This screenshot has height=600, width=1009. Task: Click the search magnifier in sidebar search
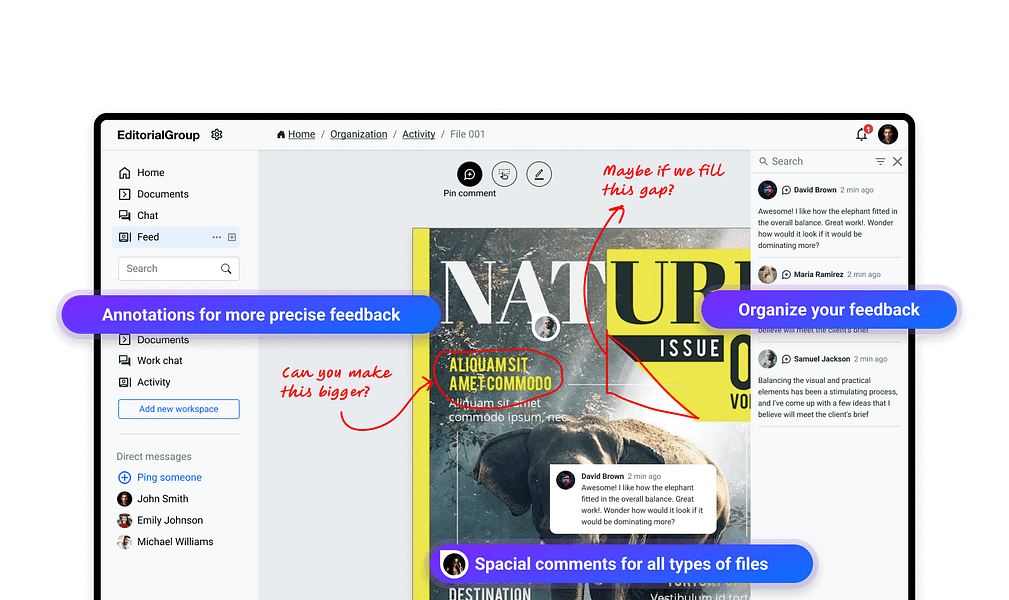(x=226, y=268)
